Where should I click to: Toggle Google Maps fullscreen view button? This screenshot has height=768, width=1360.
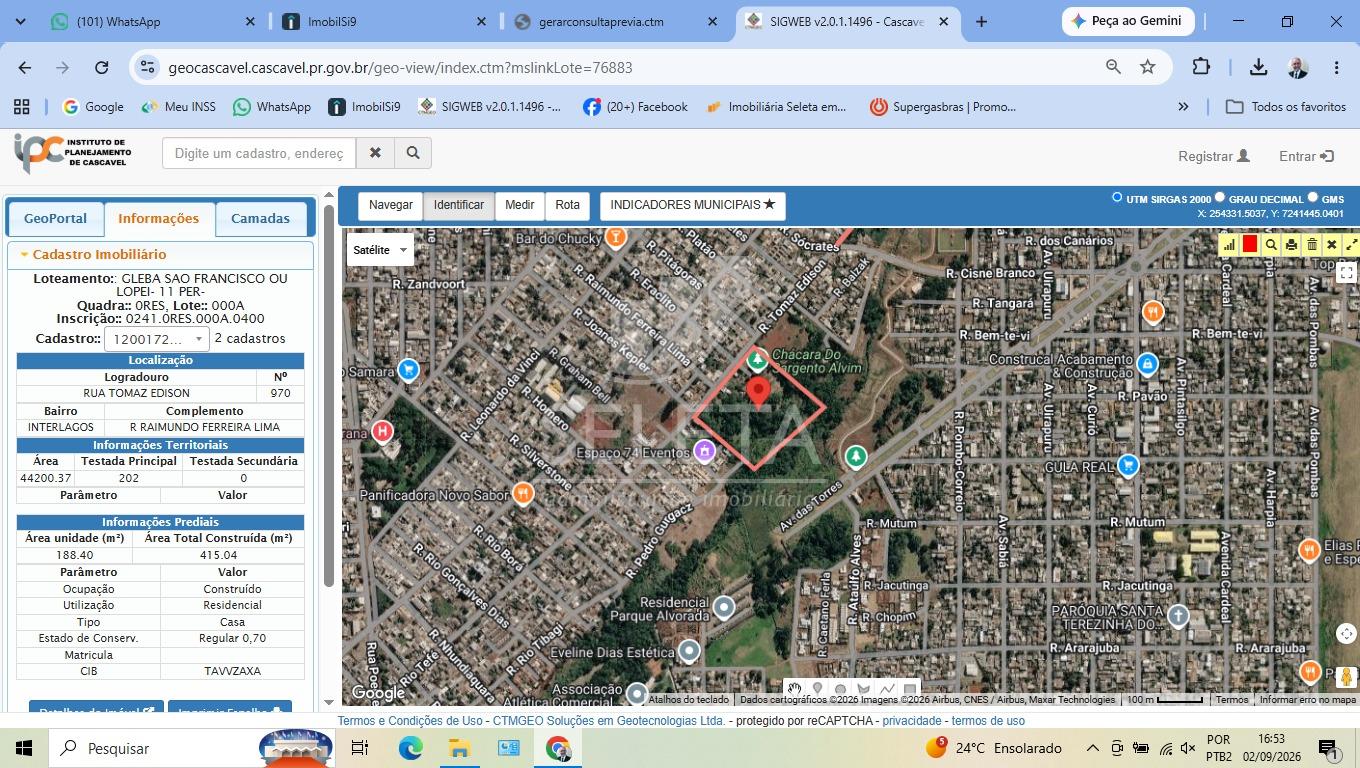pos(1346,272)
